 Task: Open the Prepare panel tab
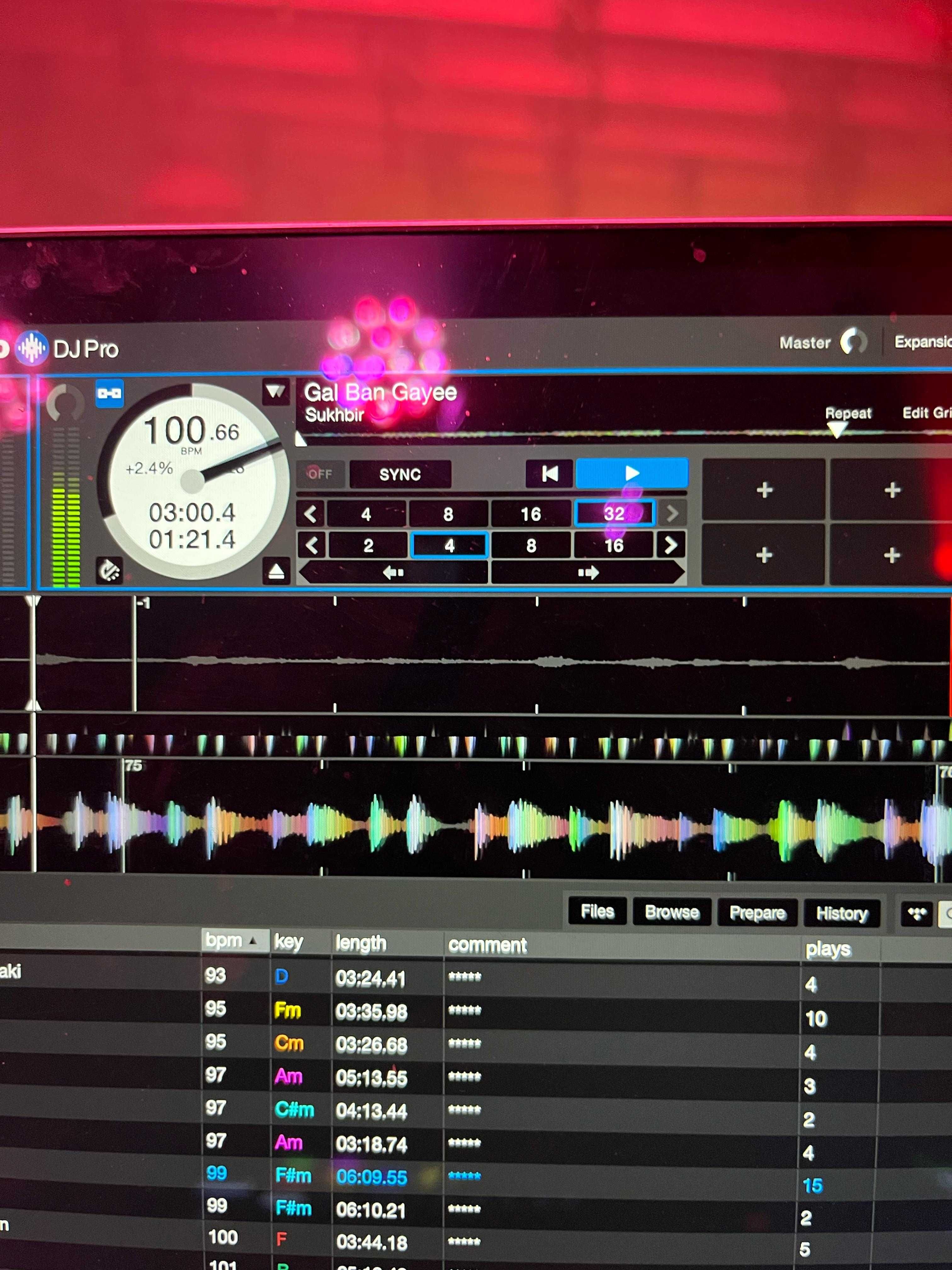(757, 913)
